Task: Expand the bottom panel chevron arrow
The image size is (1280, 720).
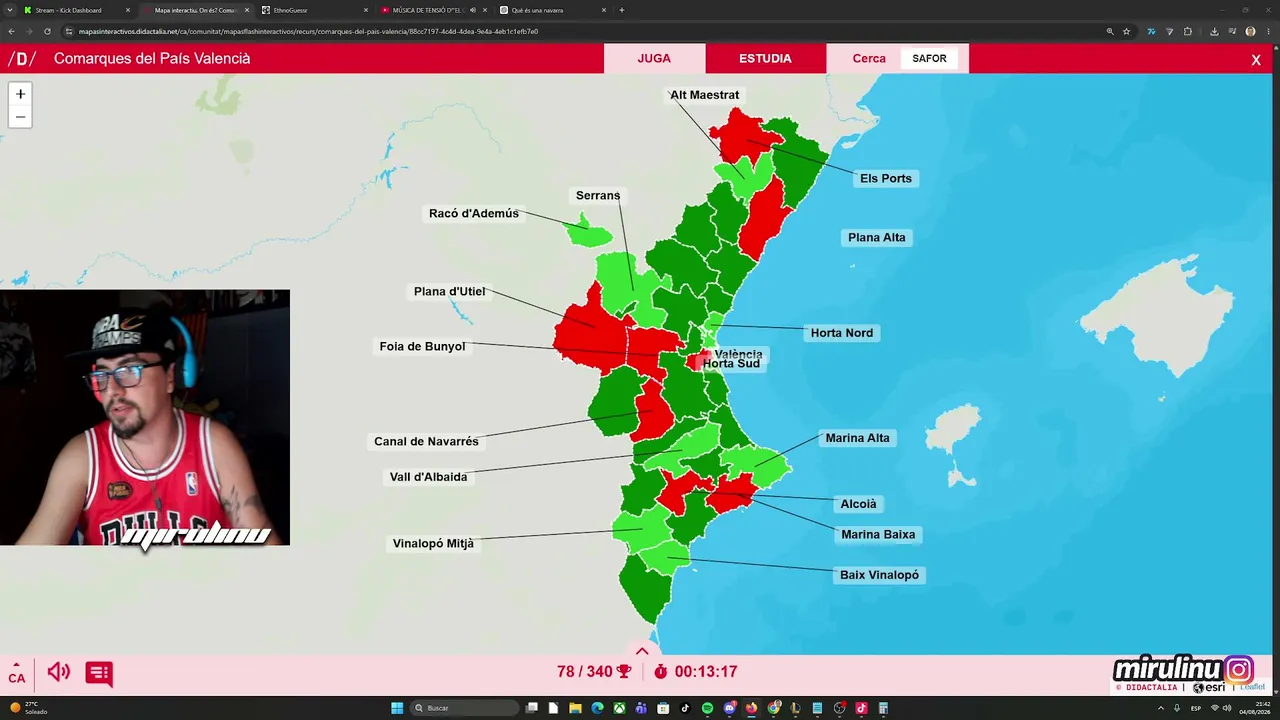Action: point(642,651)
